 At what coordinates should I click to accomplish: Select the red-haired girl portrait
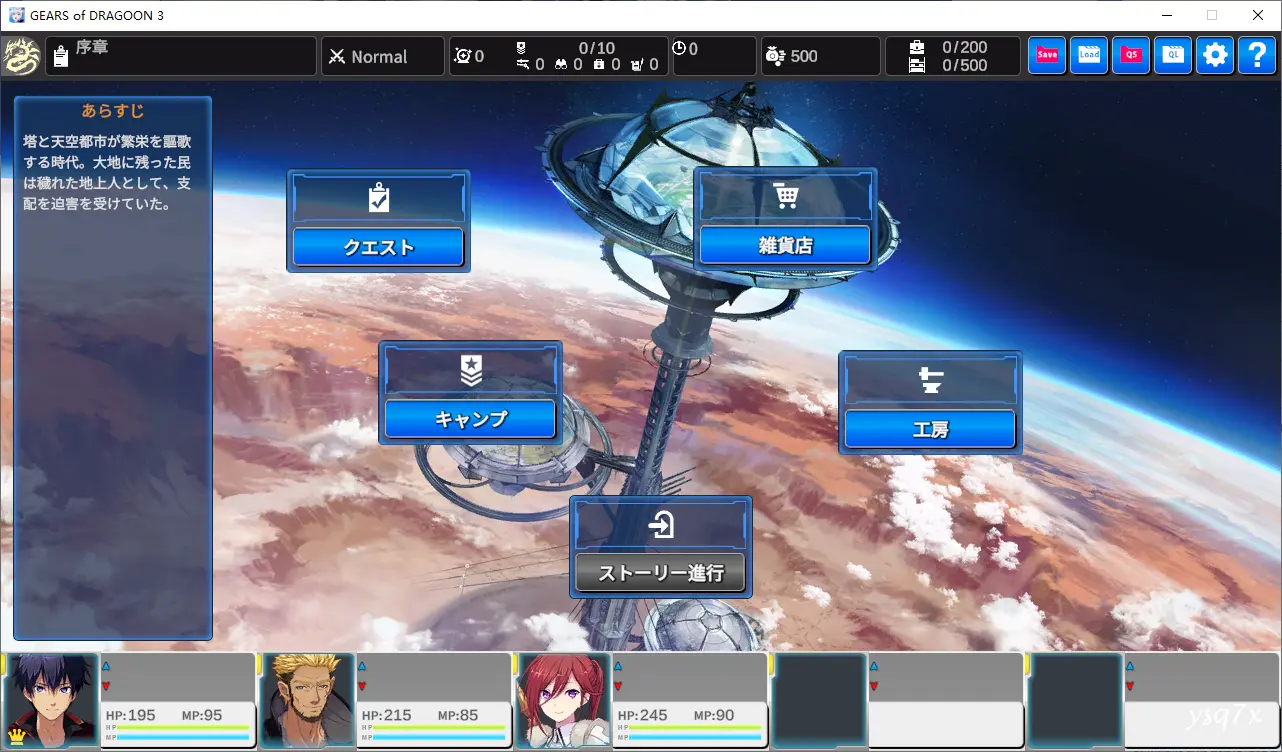(x=563, y=700)
